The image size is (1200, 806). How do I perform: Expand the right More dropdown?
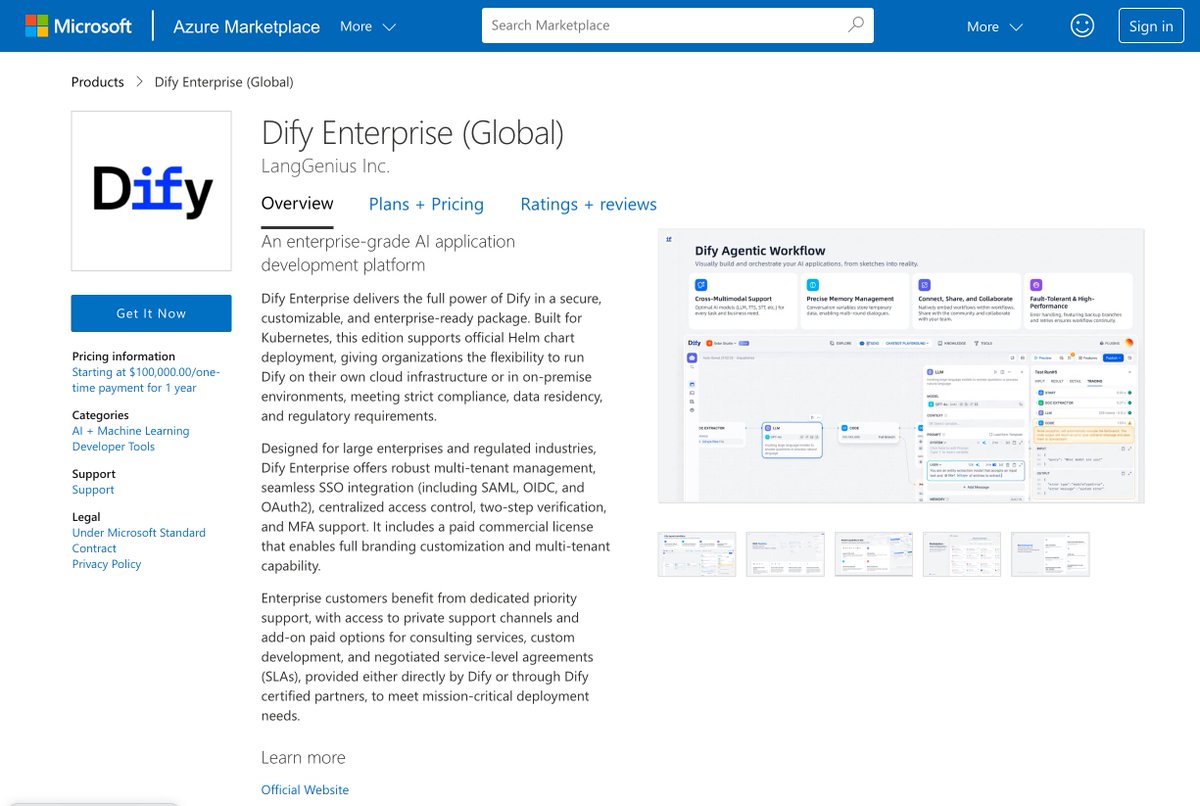click(995, 27)
